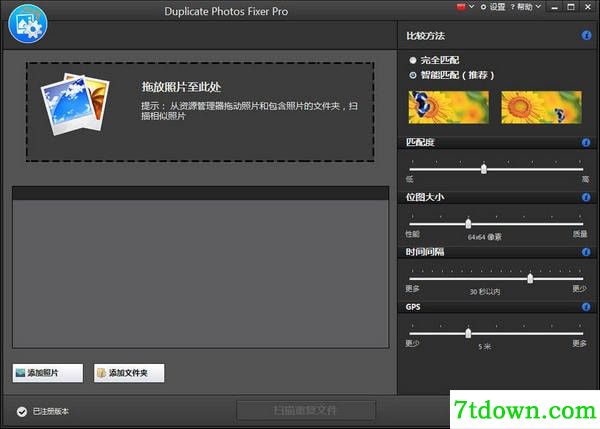Image resolution: width=600 pixels, height=429 pixels.
Task: Click info icon beside 匹配度
Action: coord(586,142)
